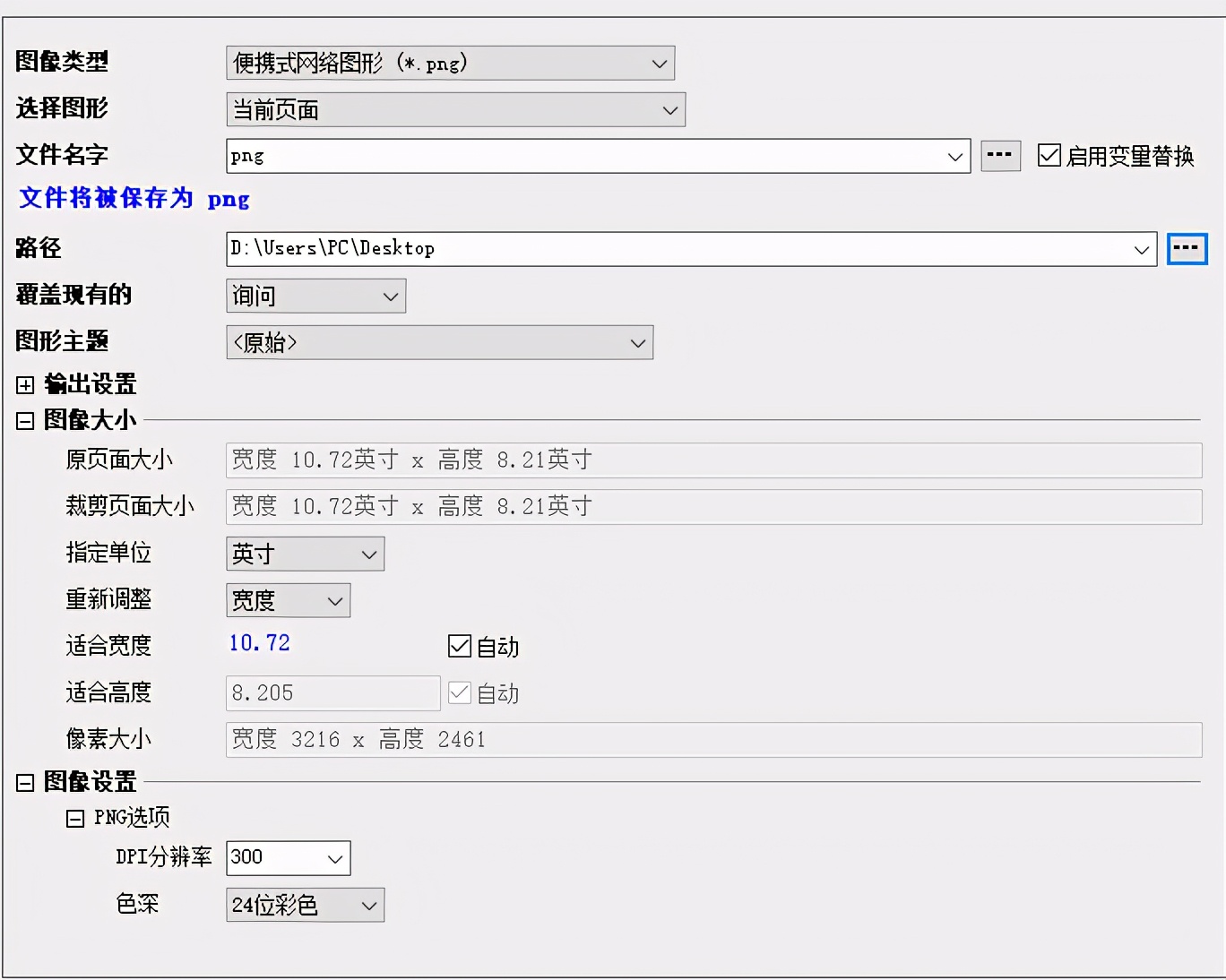Click the browse button next to 路径
This screenshot has height=980, width=1226.
click(1187, 248)
